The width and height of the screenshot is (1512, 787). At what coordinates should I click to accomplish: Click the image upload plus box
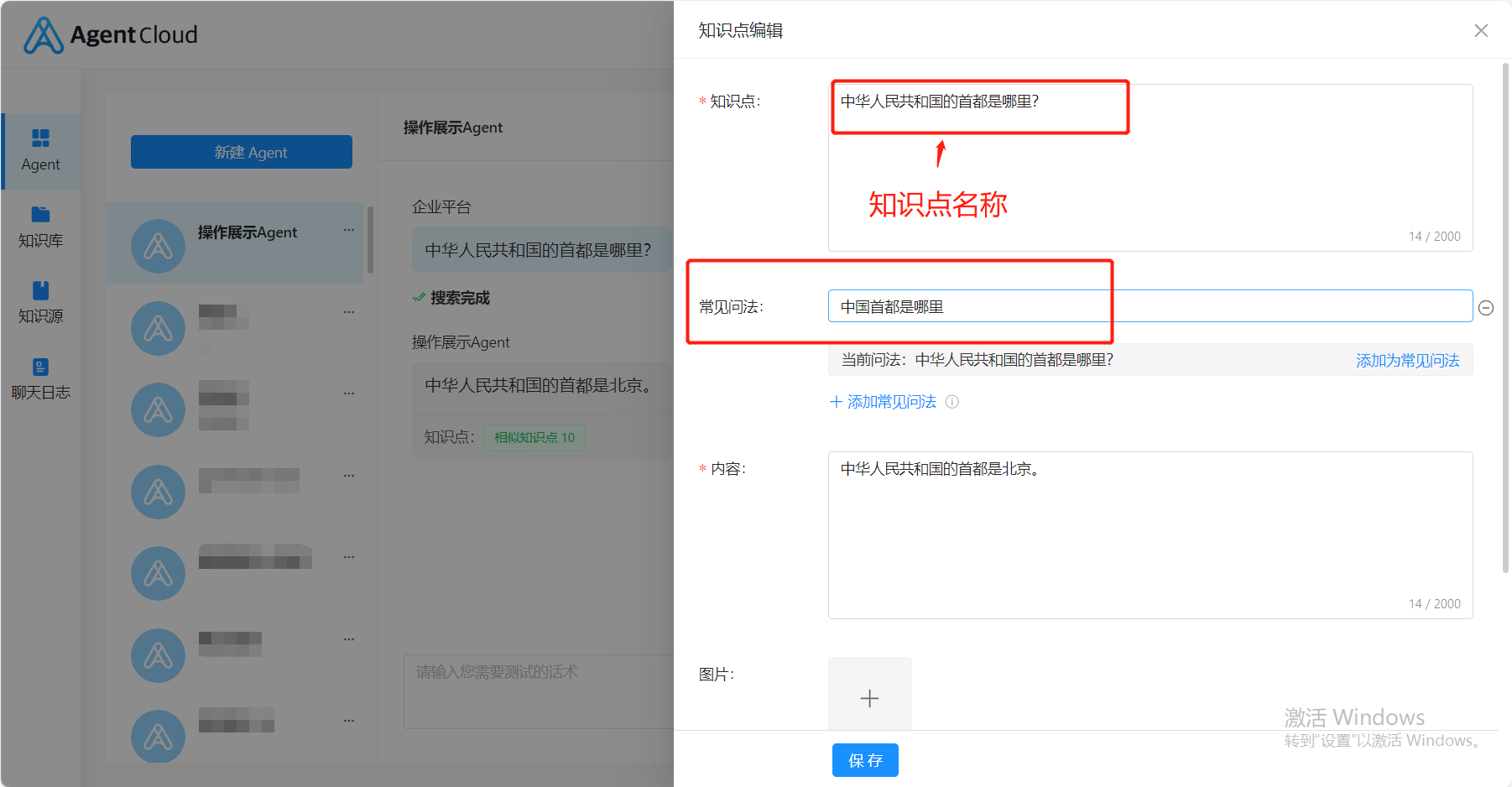click(x=869, y=694)
